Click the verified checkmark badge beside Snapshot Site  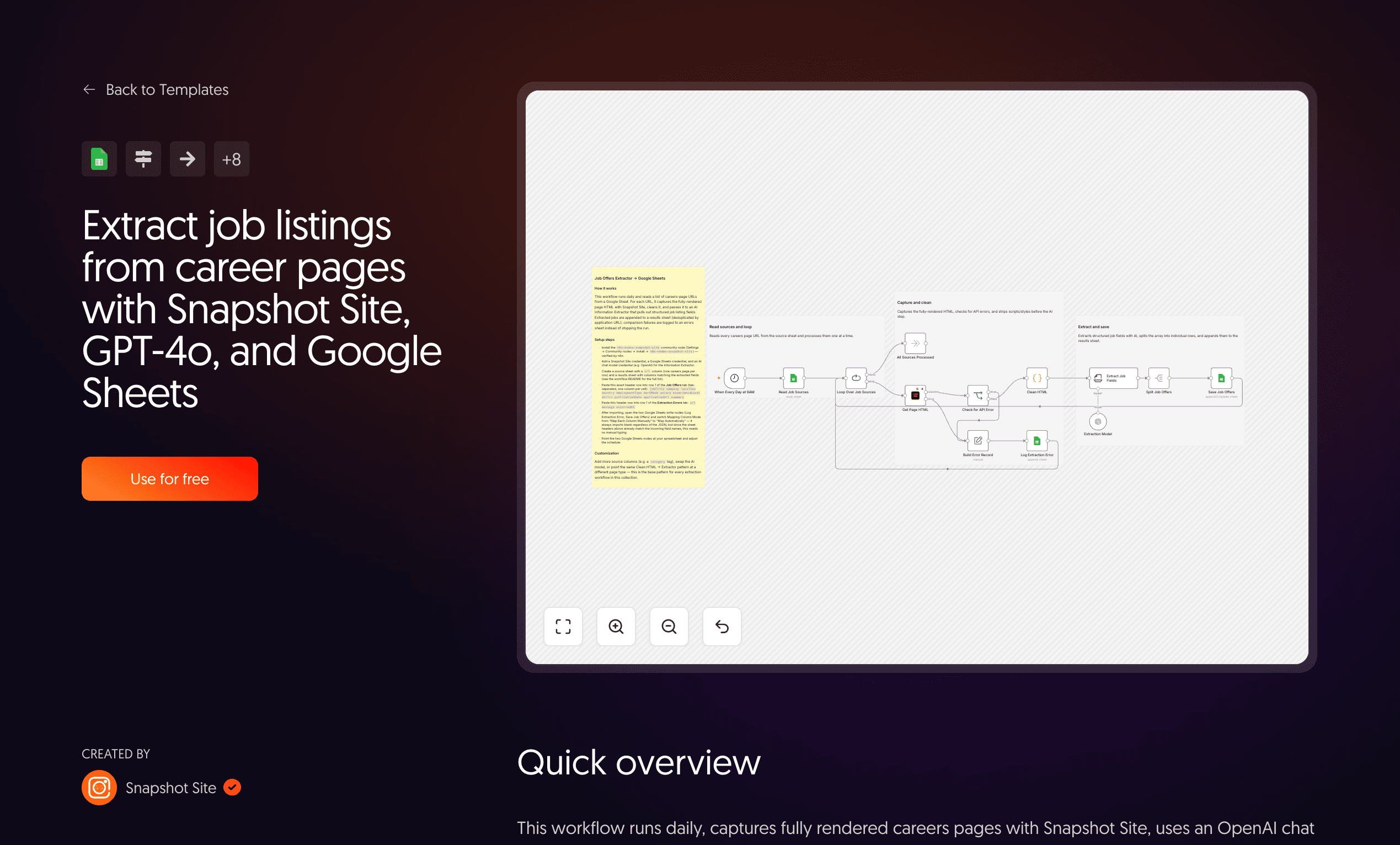pos(232,787)
